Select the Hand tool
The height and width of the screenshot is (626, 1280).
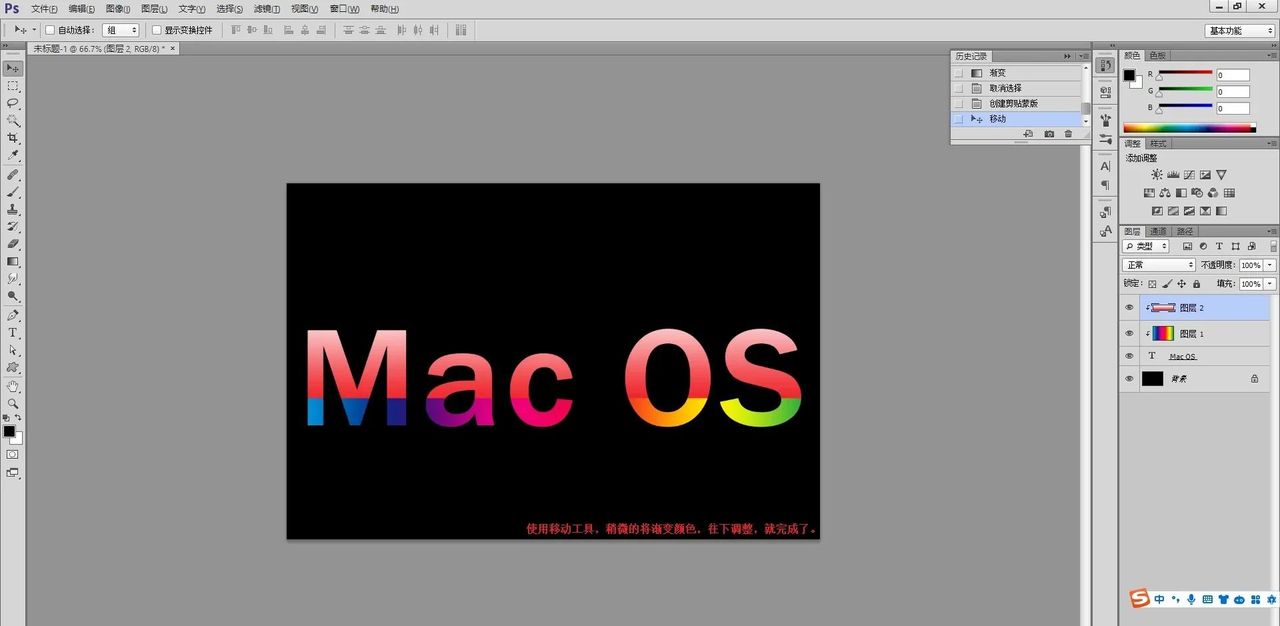click(x=13, y=387)
